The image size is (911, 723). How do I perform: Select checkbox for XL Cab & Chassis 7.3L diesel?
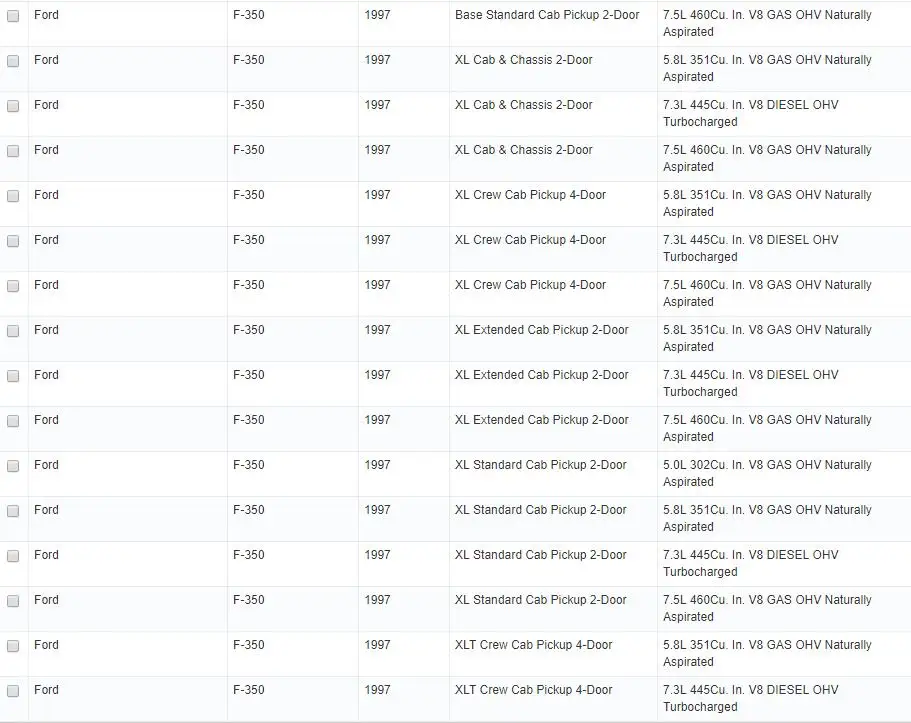pos(13,106)
